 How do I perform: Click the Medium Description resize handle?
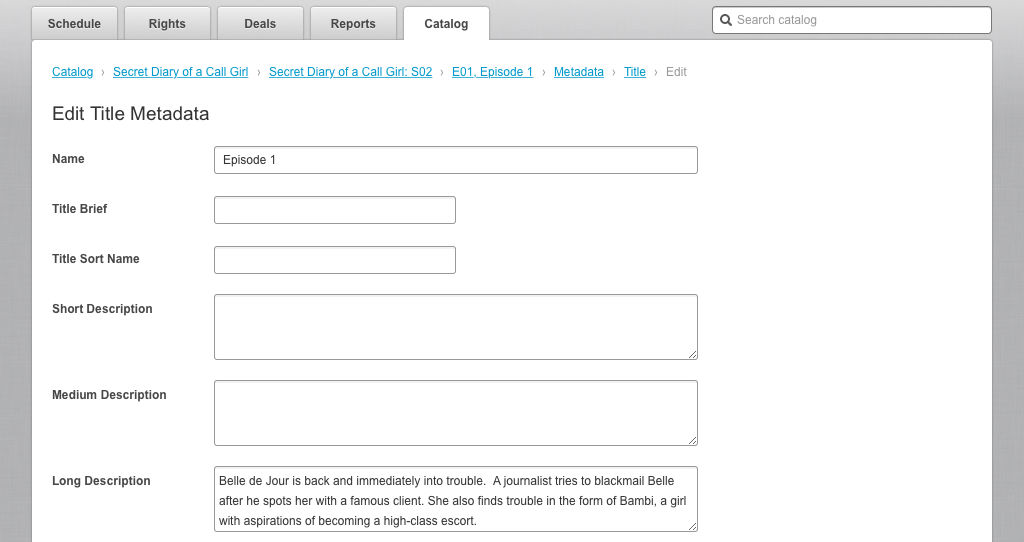(x=692, y=440)
